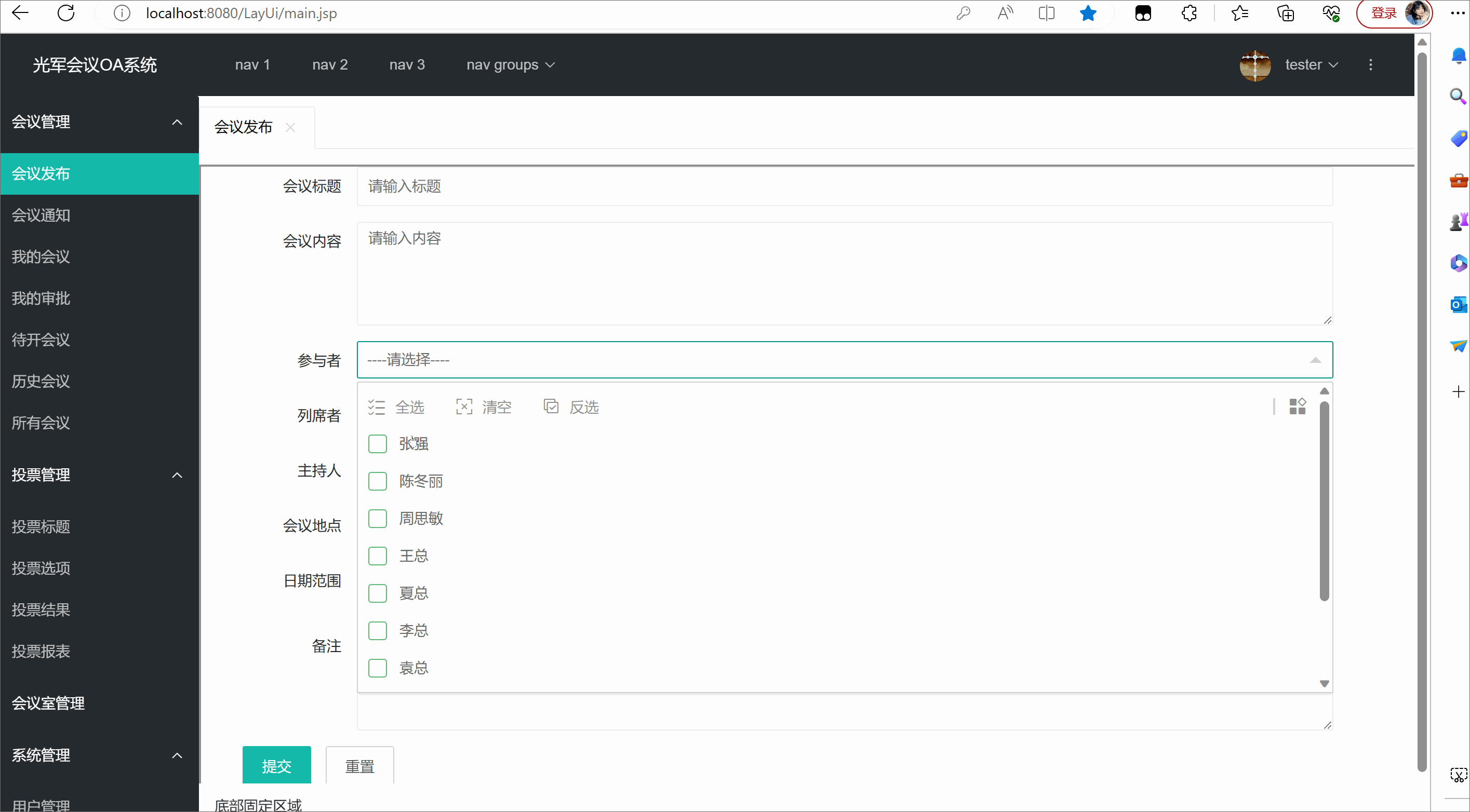Image resolution: width=1470 pixels, height=812 pixels.
Task: Toggle the checkbox next to 周思敏
Action: point(378,518)
